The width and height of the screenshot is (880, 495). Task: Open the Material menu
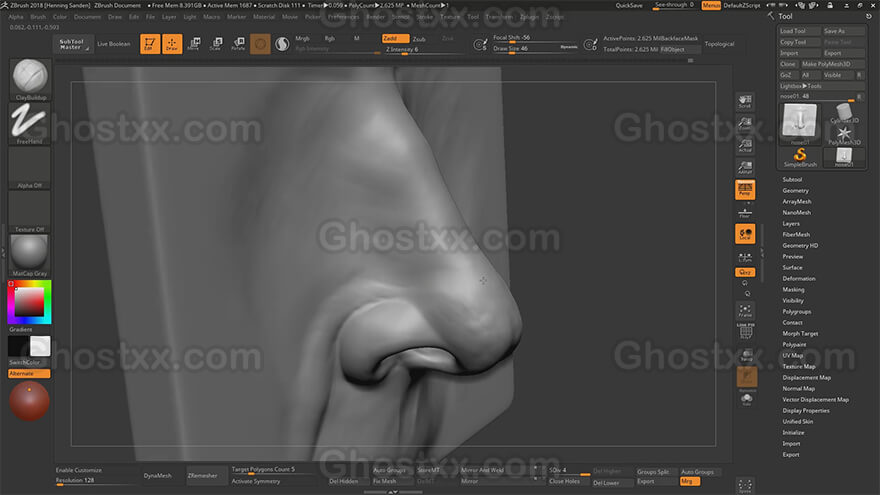(x=264, y=17)
